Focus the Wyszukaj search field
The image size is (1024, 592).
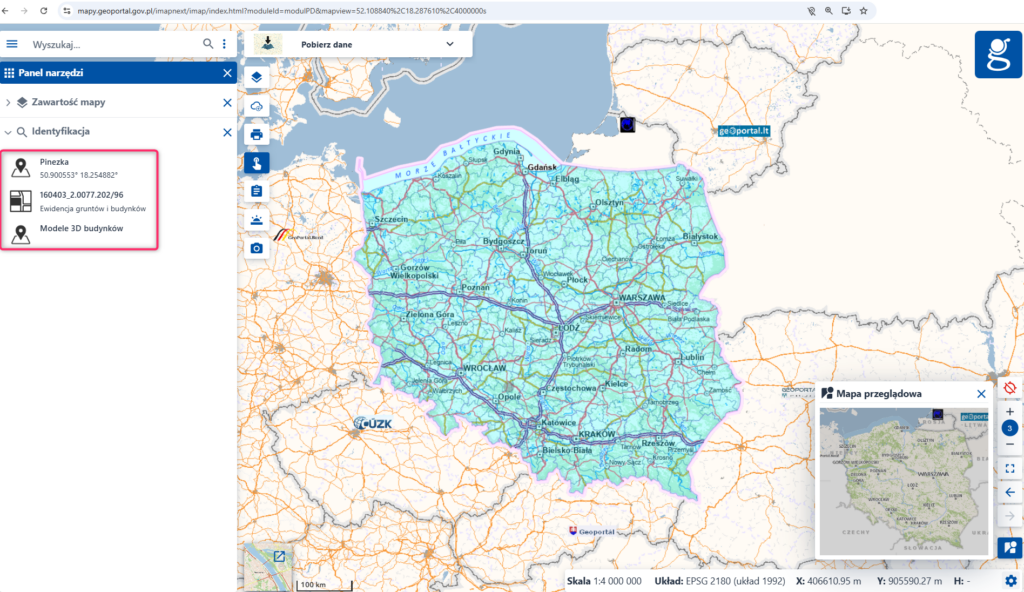[x=114, y=44]
